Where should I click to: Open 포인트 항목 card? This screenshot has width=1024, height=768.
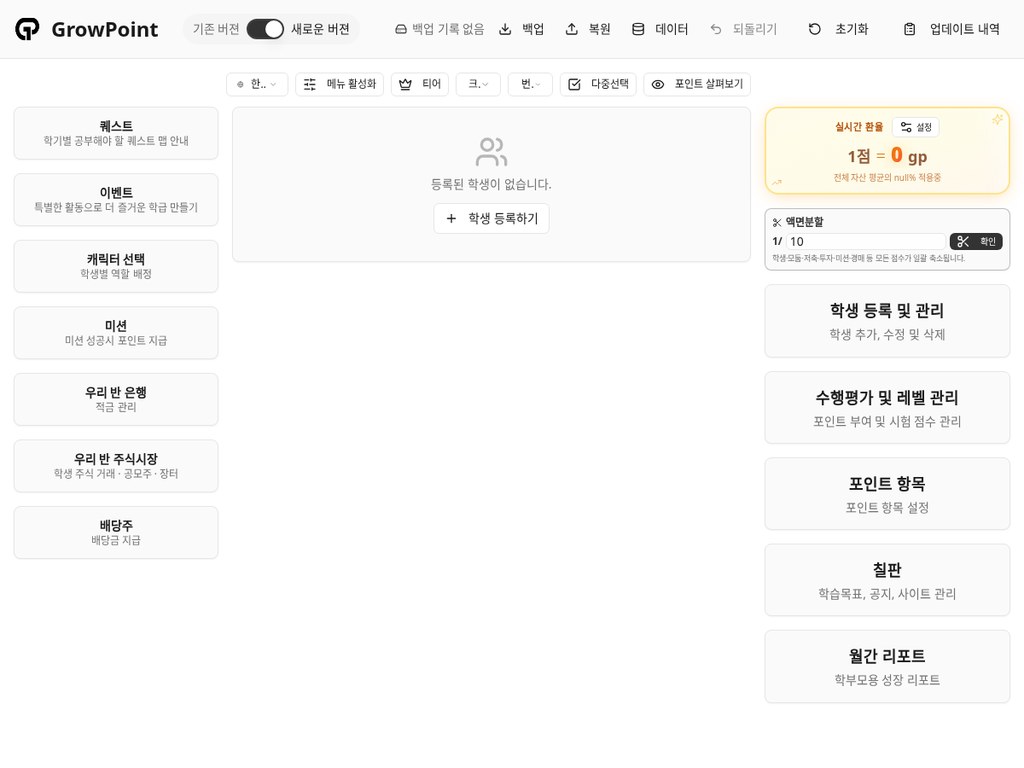tap(887, 494)
